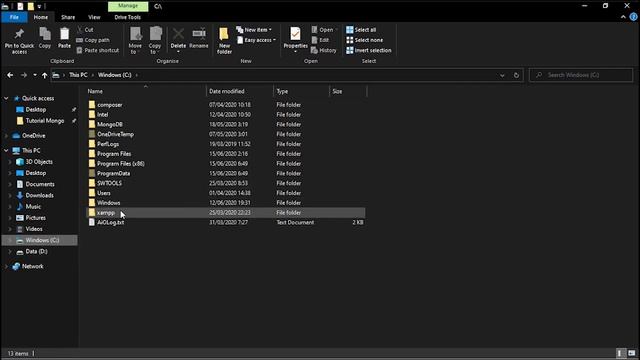Click Select all in ribbon
The width and height of the screenshot is (640, 360).
point(361,30)
